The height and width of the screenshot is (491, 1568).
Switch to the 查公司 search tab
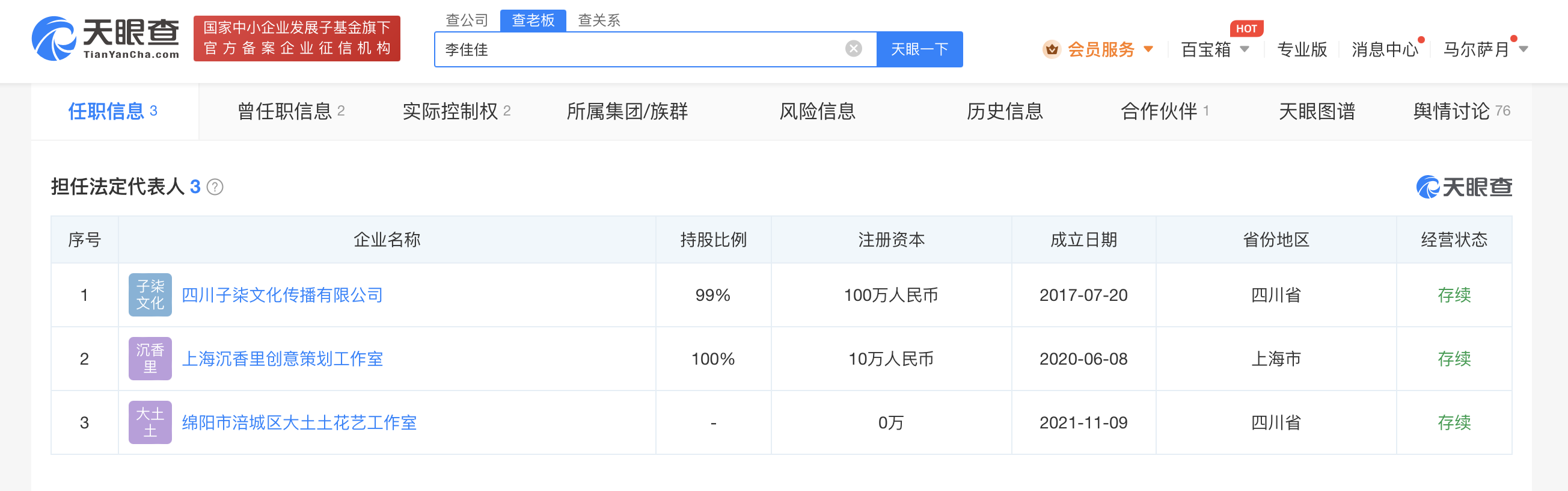pyautogui.click(x=467, y=20)
